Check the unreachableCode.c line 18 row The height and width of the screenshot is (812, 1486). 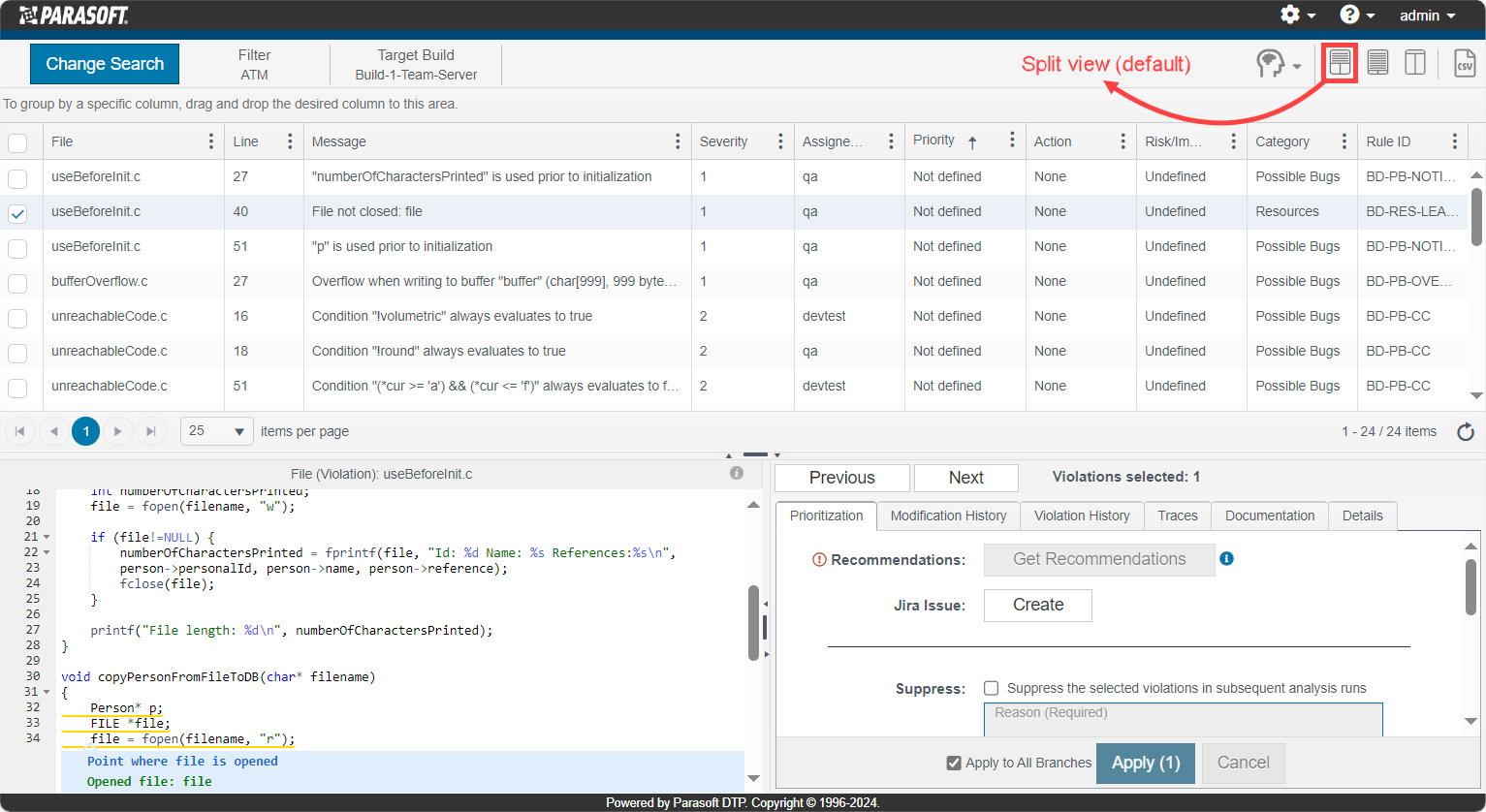[x=17, y=353]
